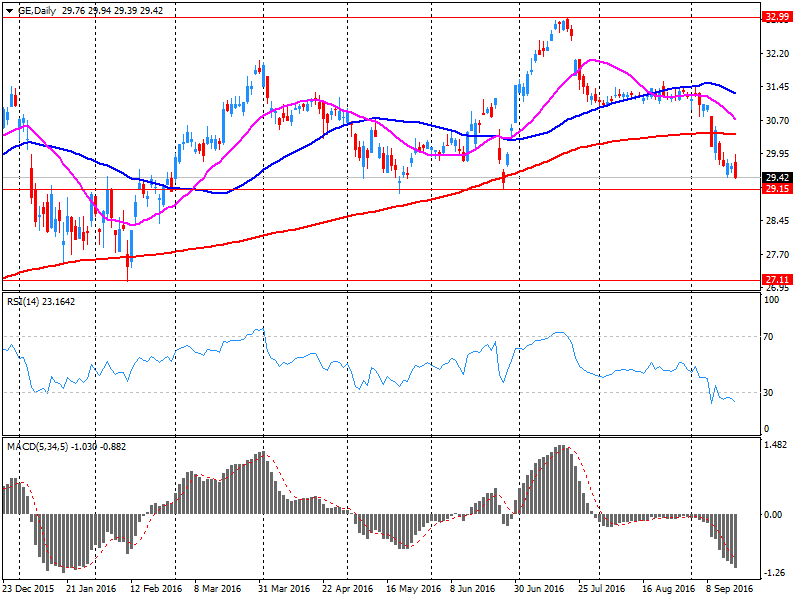Screen dimensions: 800x600
Task: Click the current price label 29.42
Action: [777, 178]
